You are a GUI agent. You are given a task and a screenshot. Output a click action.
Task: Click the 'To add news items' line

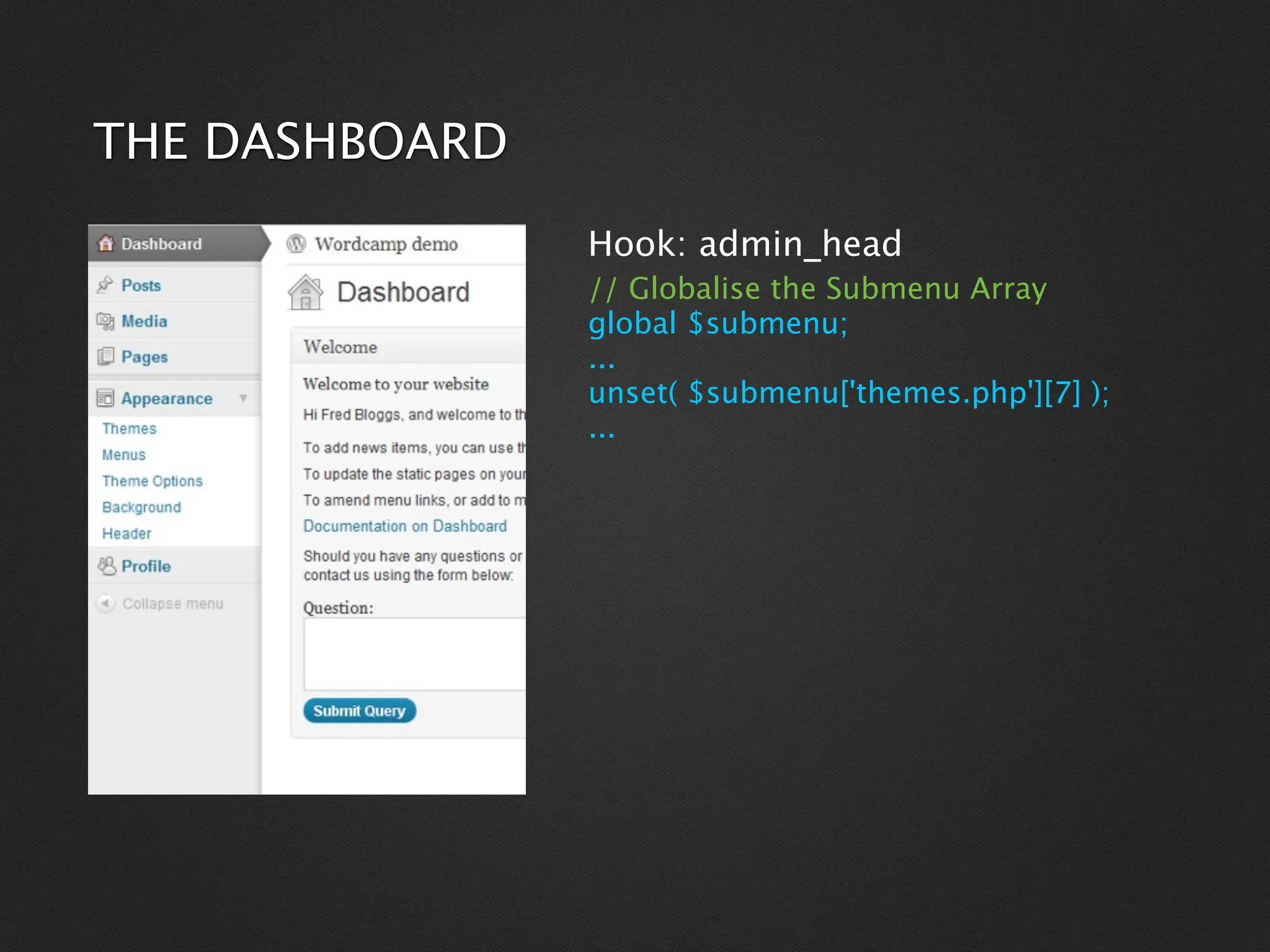414,447
